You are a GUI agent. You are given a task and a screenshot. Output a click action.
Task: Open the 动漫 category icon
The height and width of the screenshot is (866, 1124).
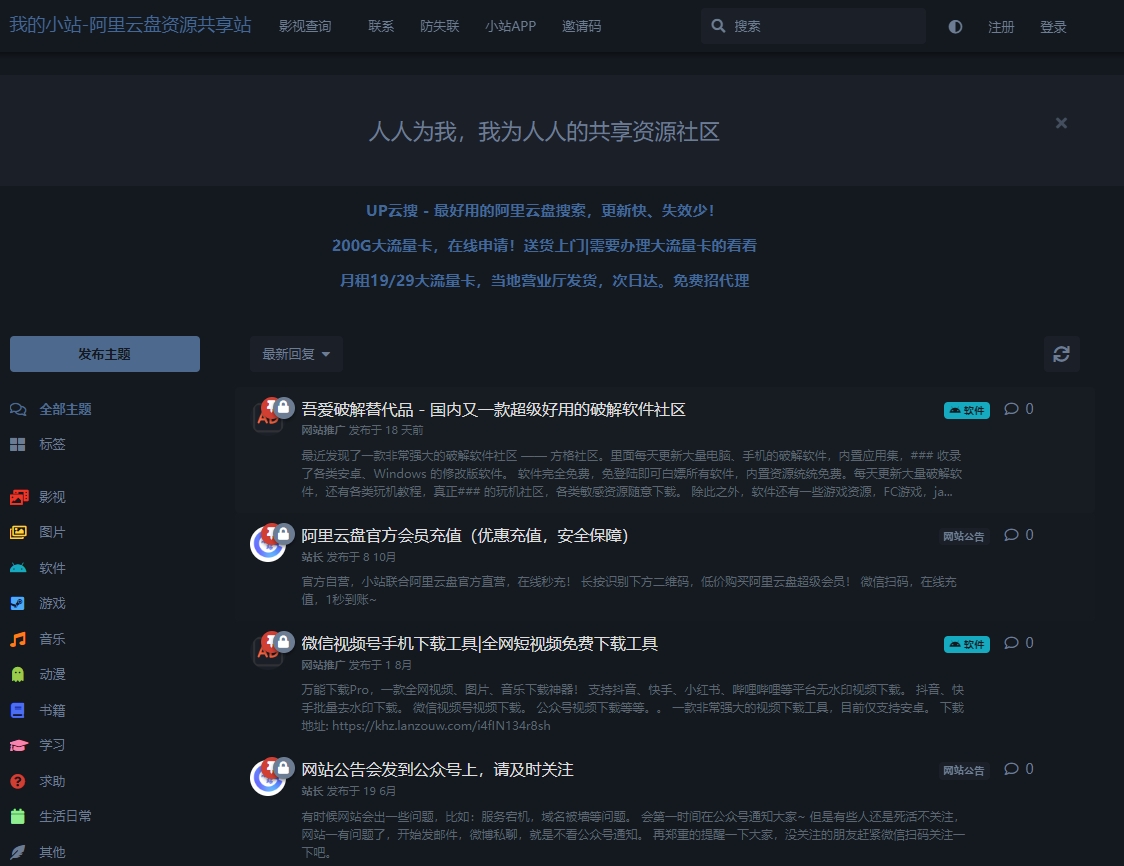pyautogui.click(x=18, y=674)
